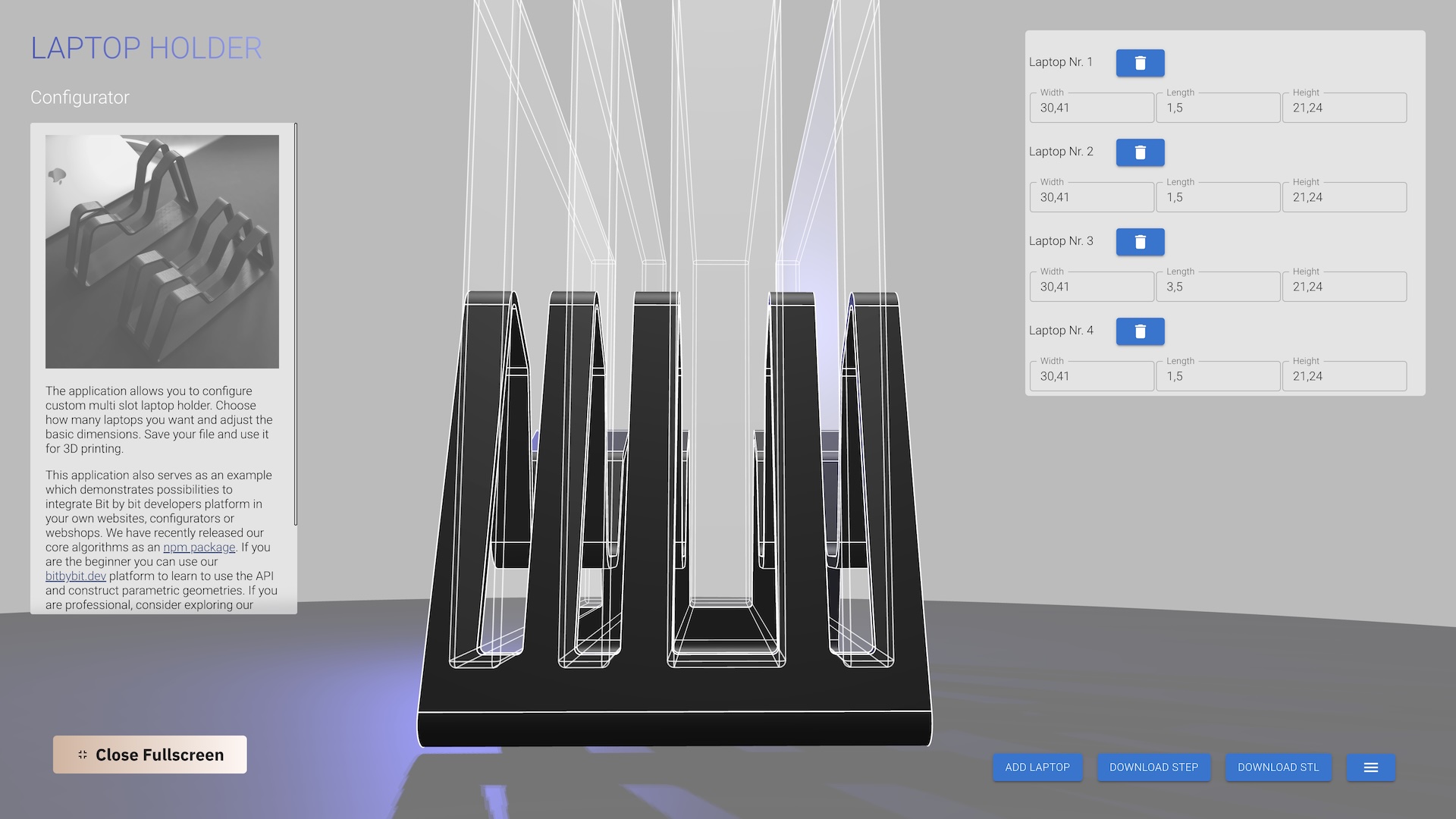Click the Laptop Nr. 4 label

pos(1061,331)
